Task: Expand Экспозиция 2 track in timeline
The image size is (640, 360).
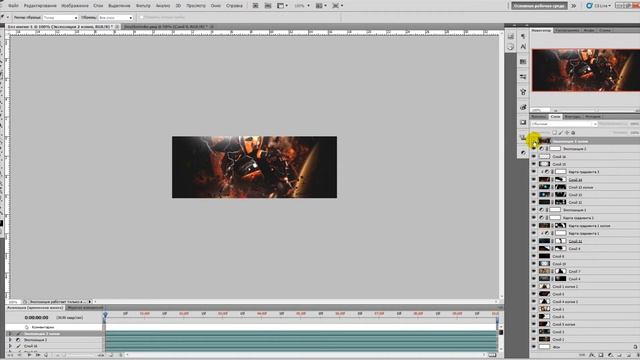Action: click(10, 340)
